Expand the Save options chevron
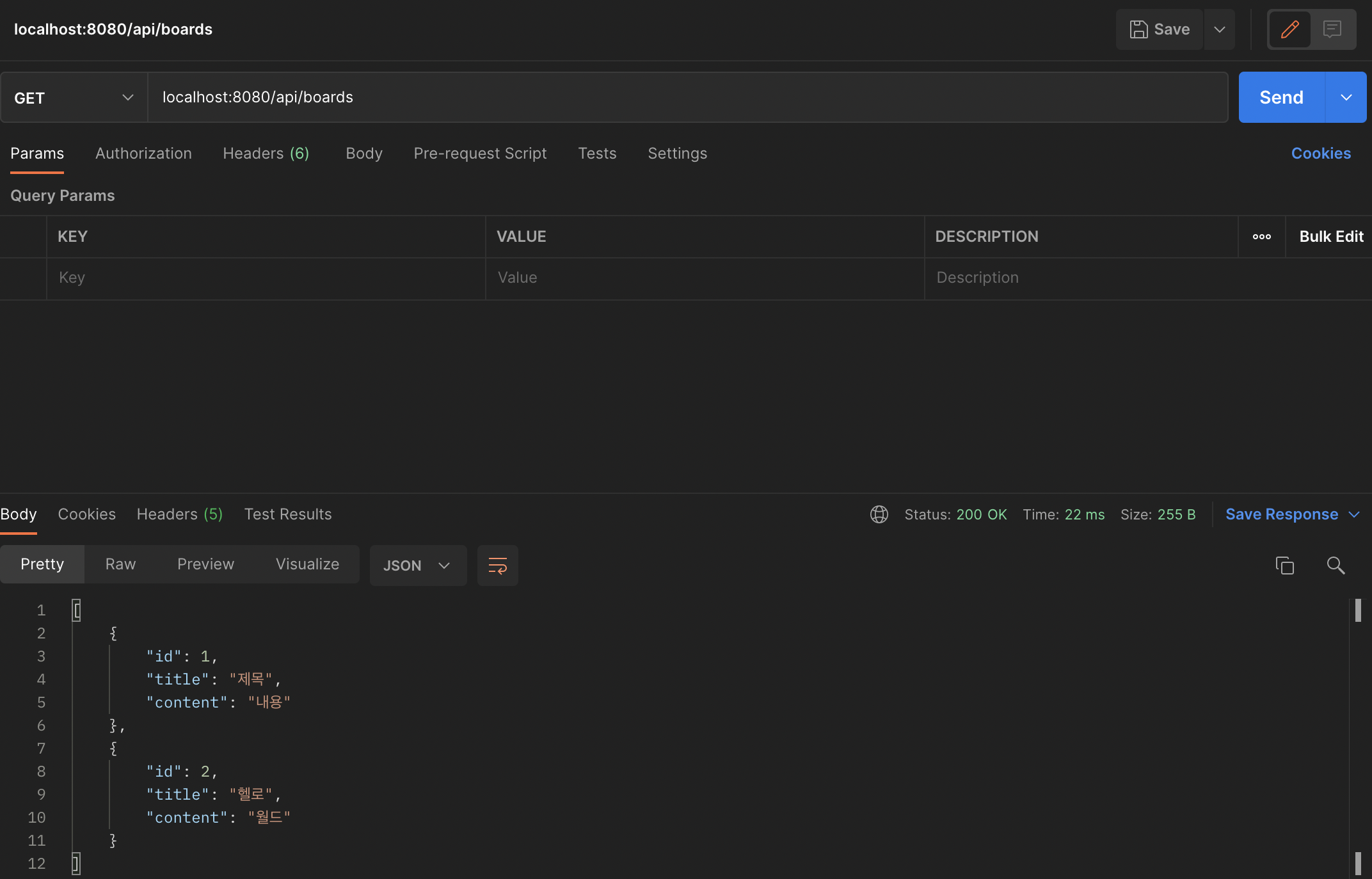The image size is (1372, 879). point(1220,29)
